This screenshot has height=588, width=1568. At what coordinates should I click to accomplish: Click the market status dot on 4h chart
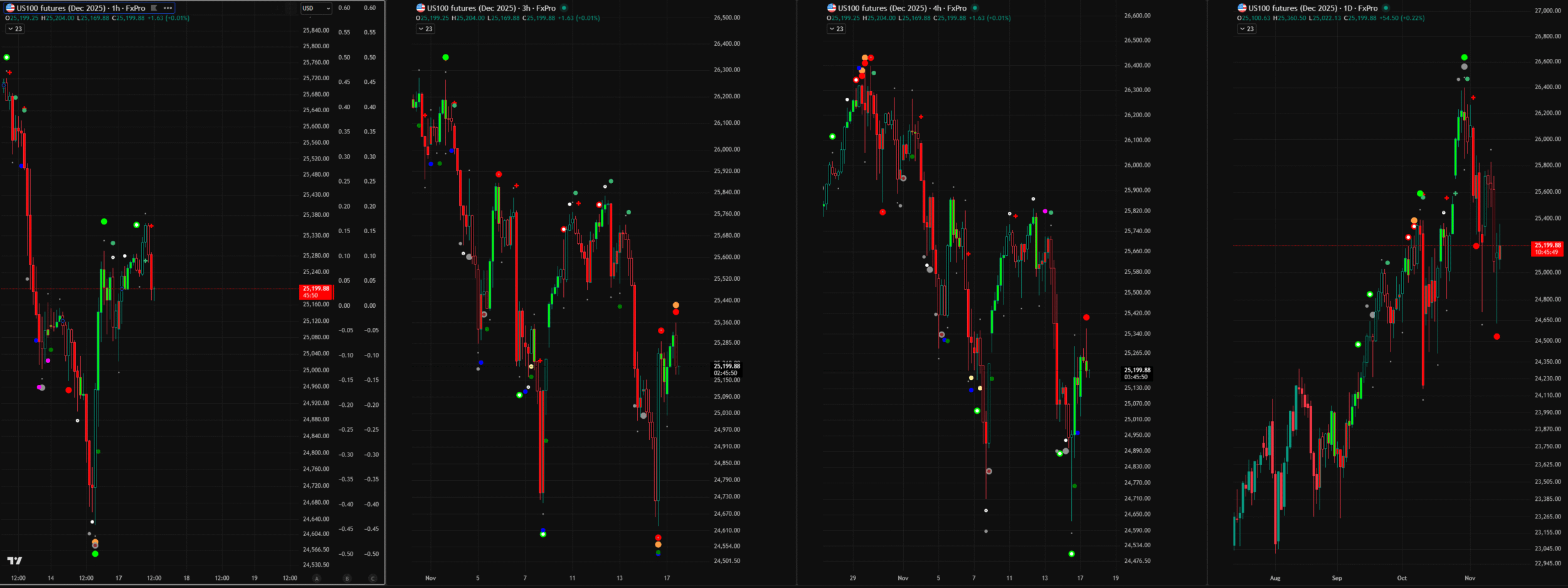click(x=975, y=8)
